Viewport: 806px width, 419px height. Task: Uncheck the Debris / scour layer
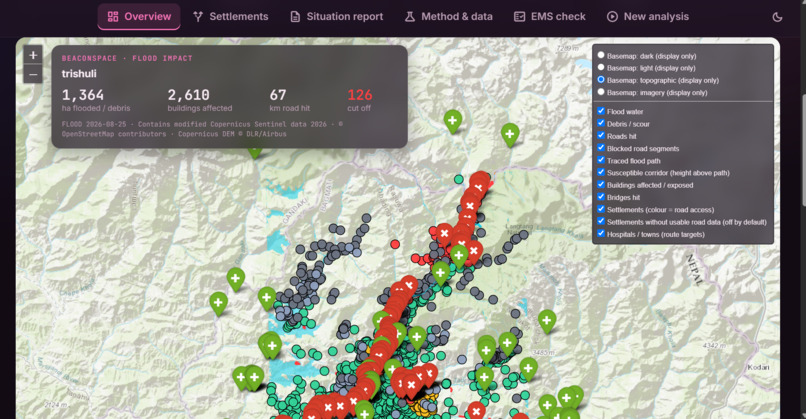[600, 123]
